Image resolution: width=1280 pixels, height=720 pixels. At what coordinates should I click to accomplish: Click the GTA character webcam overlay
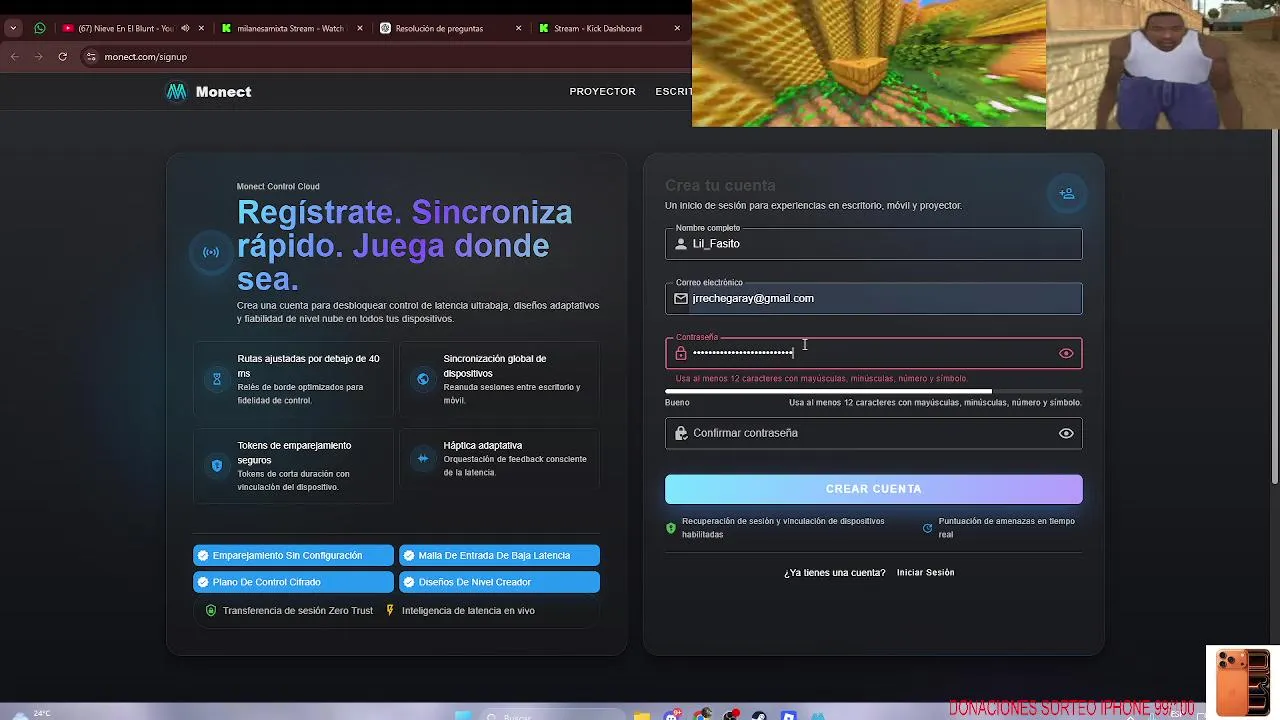(1163, 64)
